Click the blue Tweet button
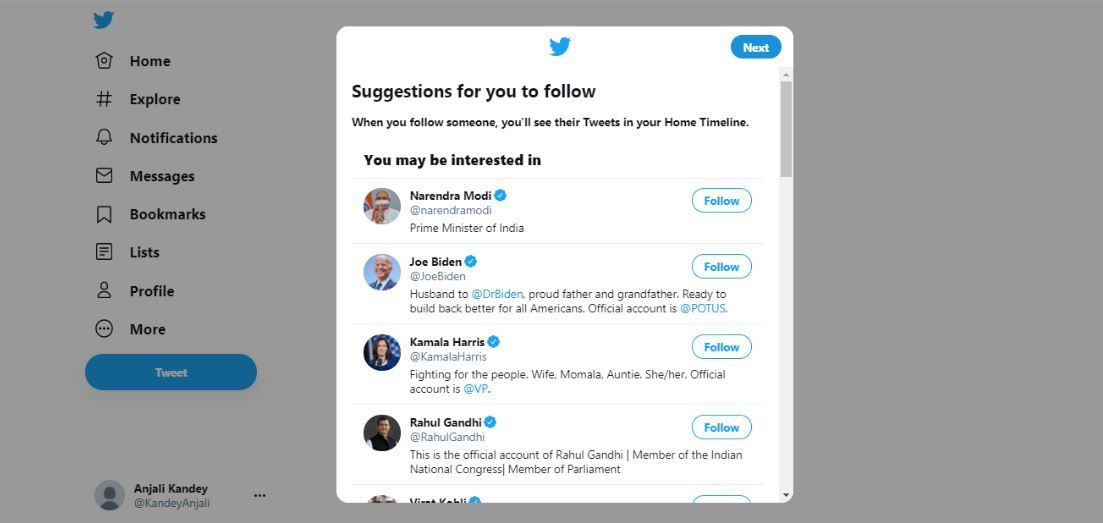The height and width of the screenshot is (523, 1103). click(x=171, y=372)
